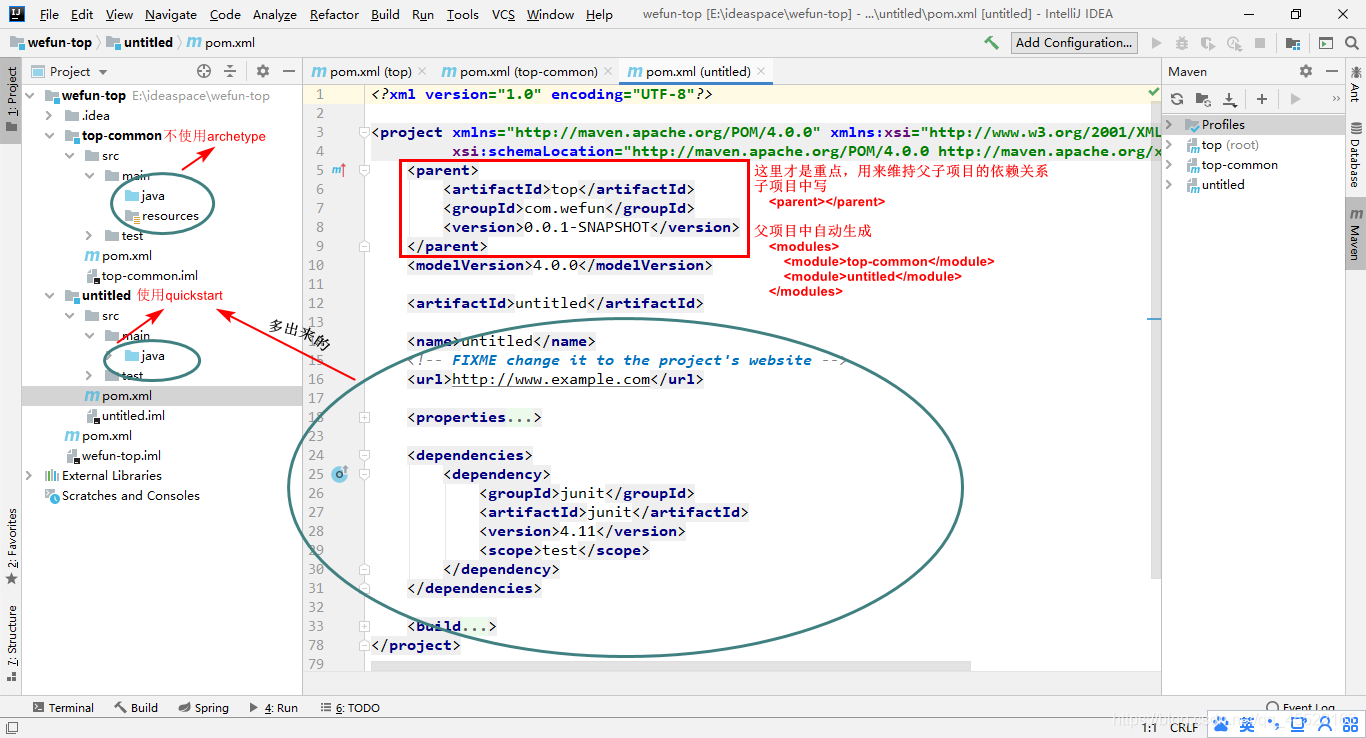Screen dimensions: 1366x738
Task: Click wefun-top in navigation breadcrumb
Action: tap(51, 43)
